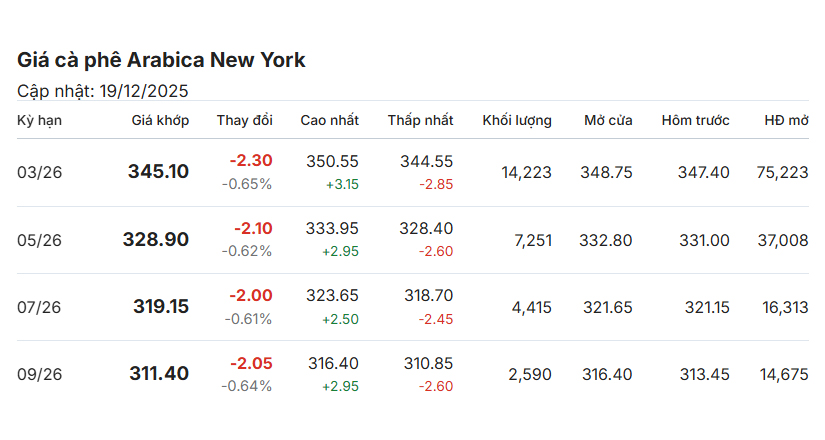Click the "Mở cửa" column header
The height and width of the screenshot is (440, 825).
(x=608, y=121)
